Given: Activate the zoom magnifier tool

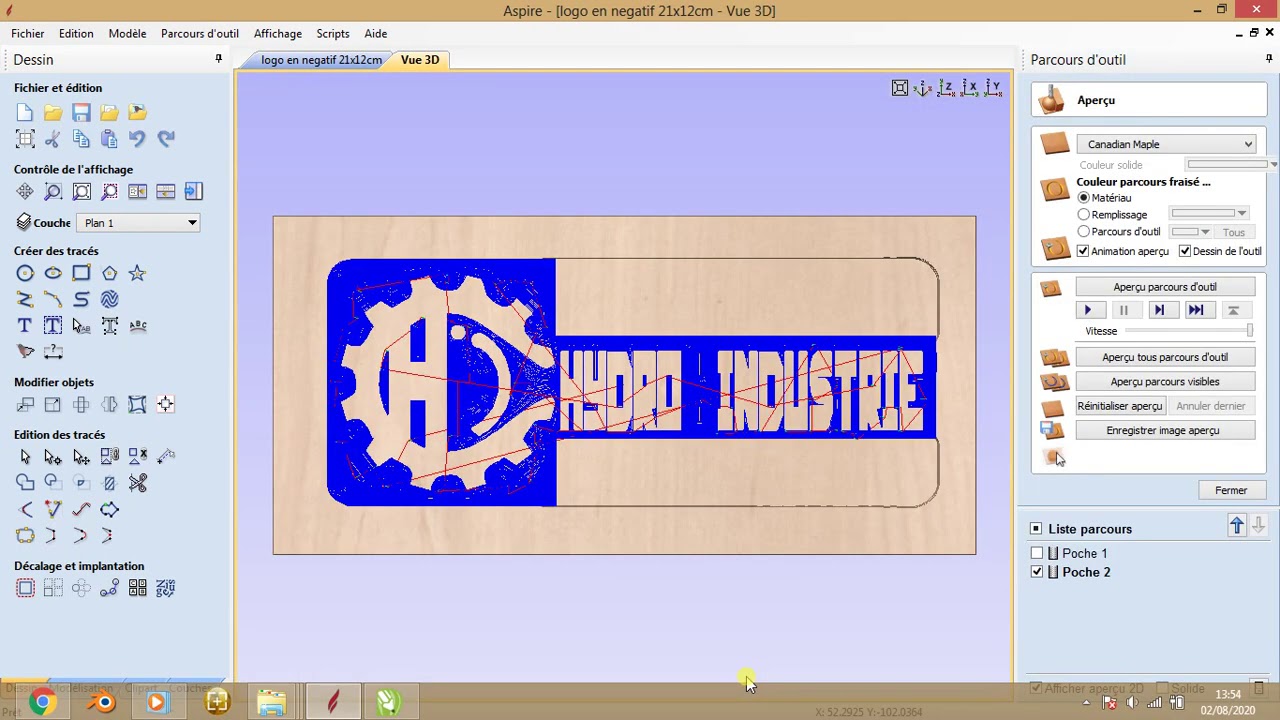Looking at the screenshot, I should pyautogui.click(x=53, y=192).
